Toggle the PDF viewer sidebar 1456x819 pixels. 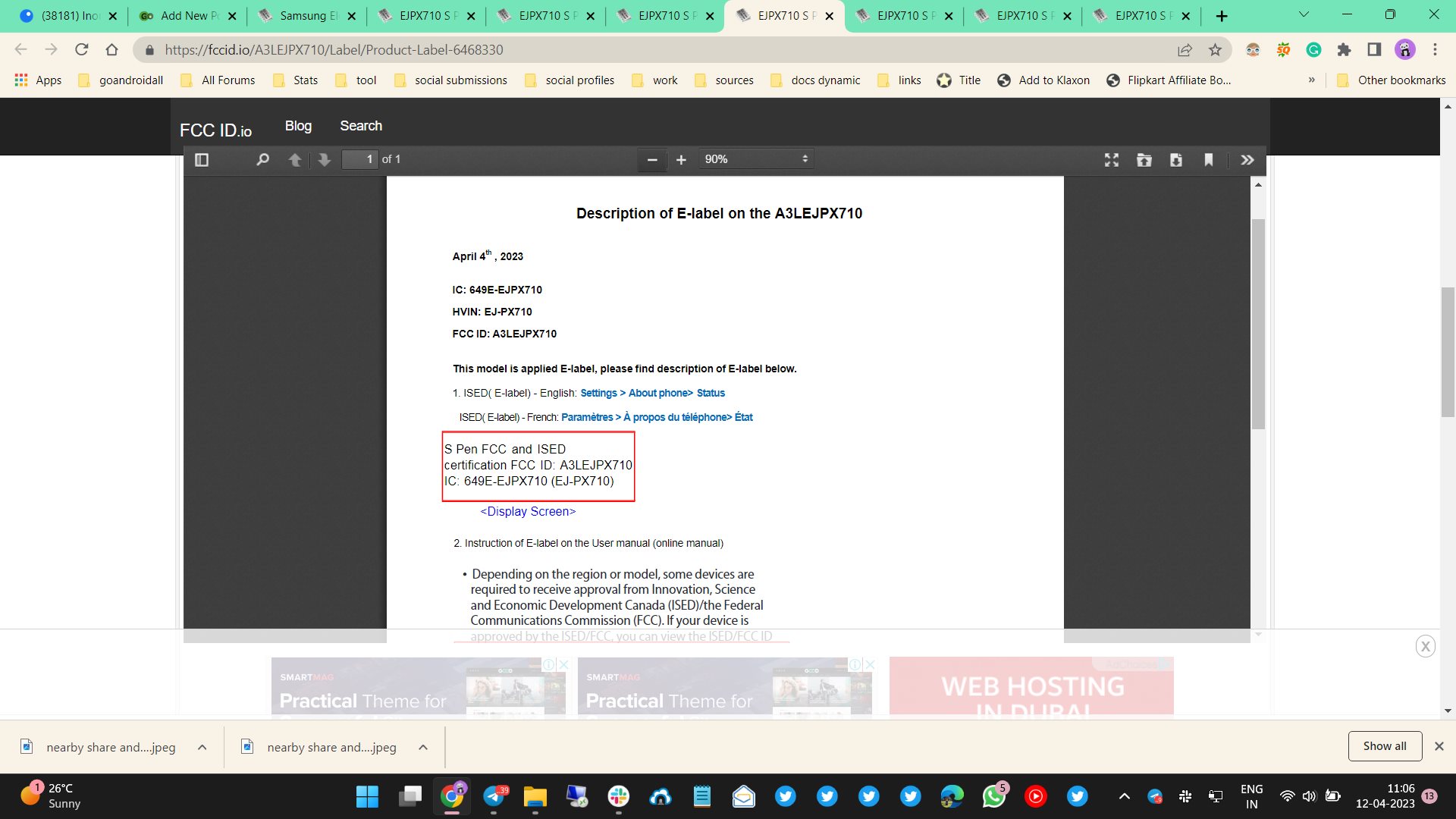click(202, 160)
